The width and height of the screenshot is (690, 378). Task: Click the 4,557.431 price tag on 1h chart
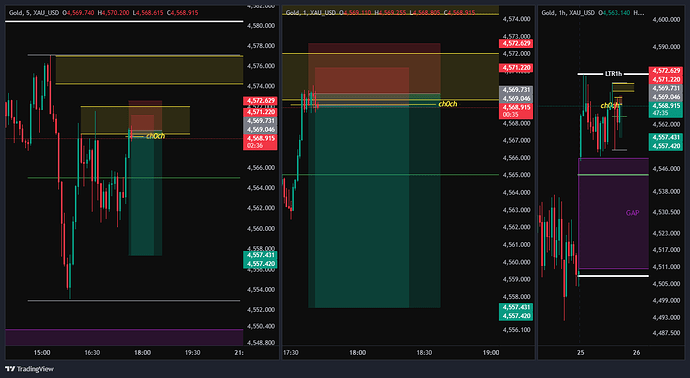pos(666,137)
